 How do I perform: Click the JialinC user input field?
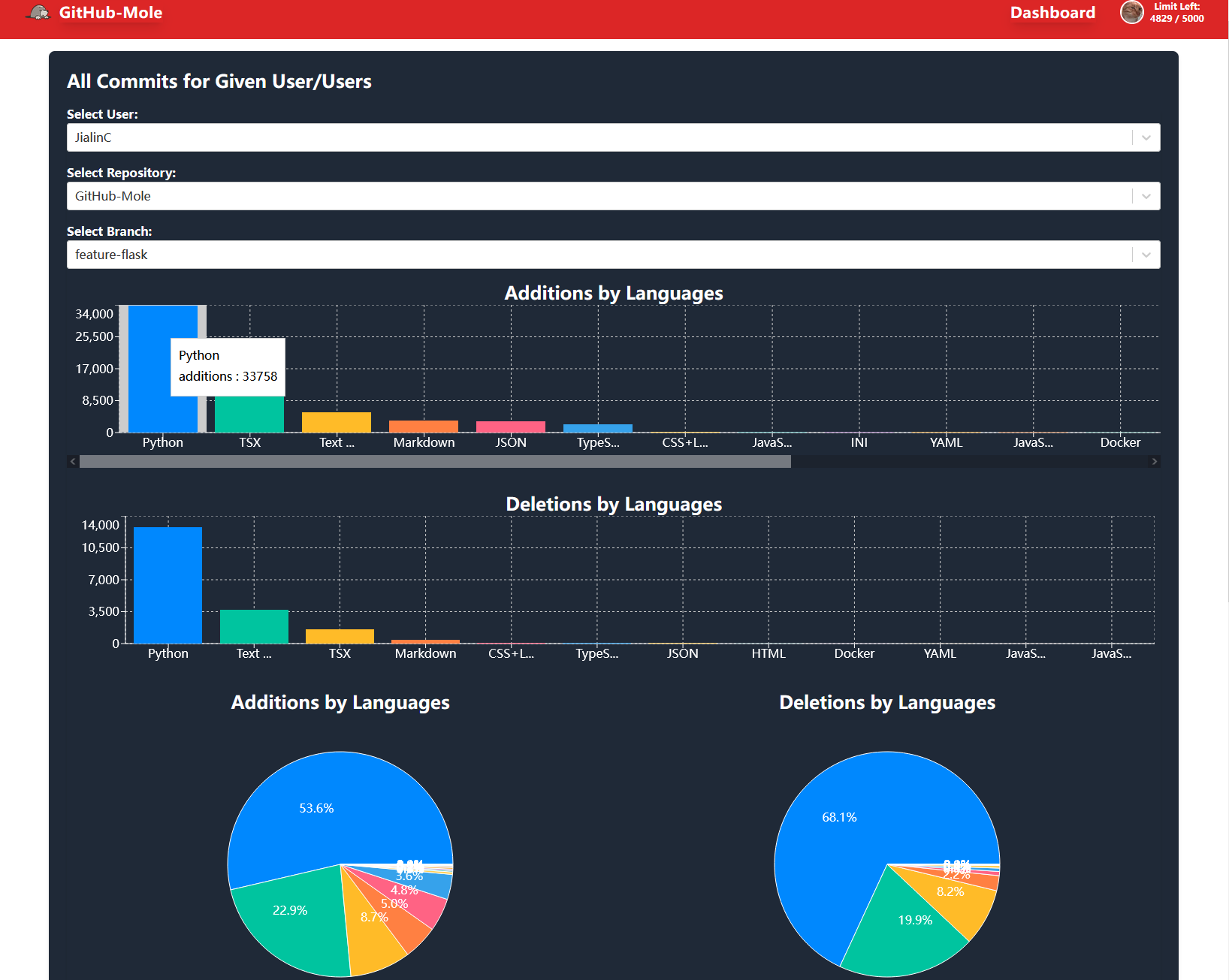point(451,137)
